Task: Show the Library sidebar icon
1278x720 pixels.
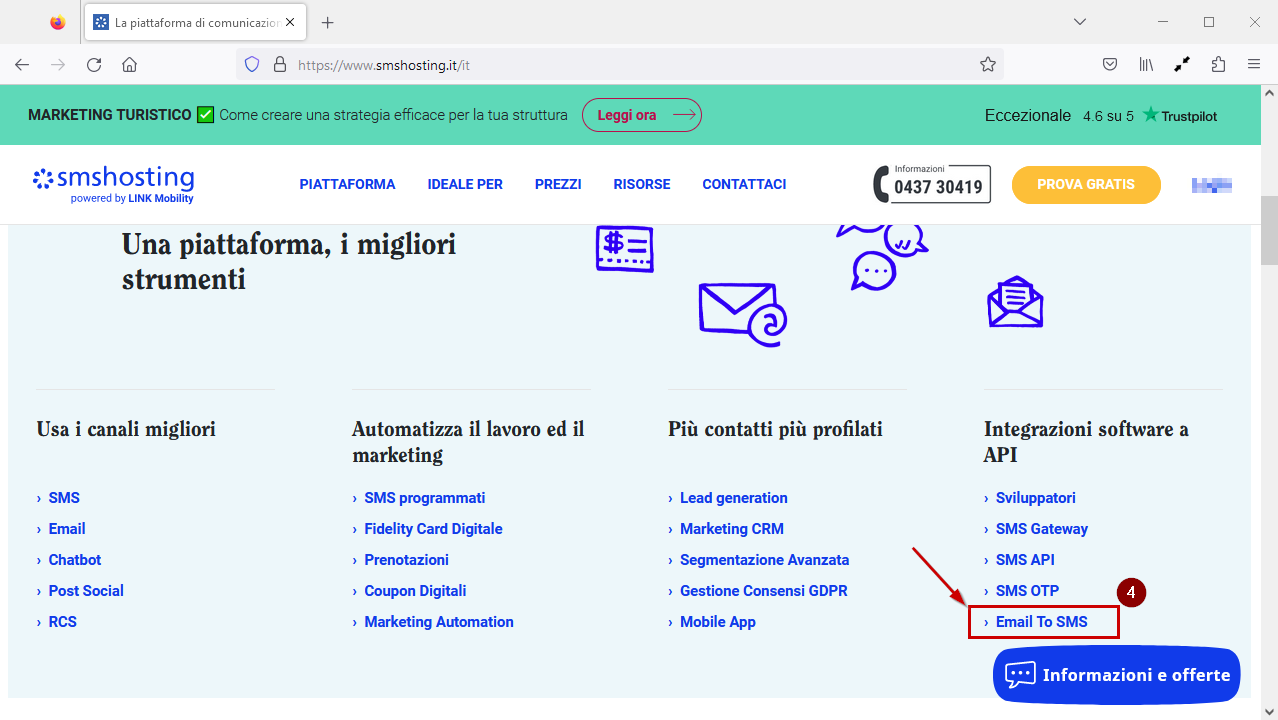Action: (x=1146, y=65)
